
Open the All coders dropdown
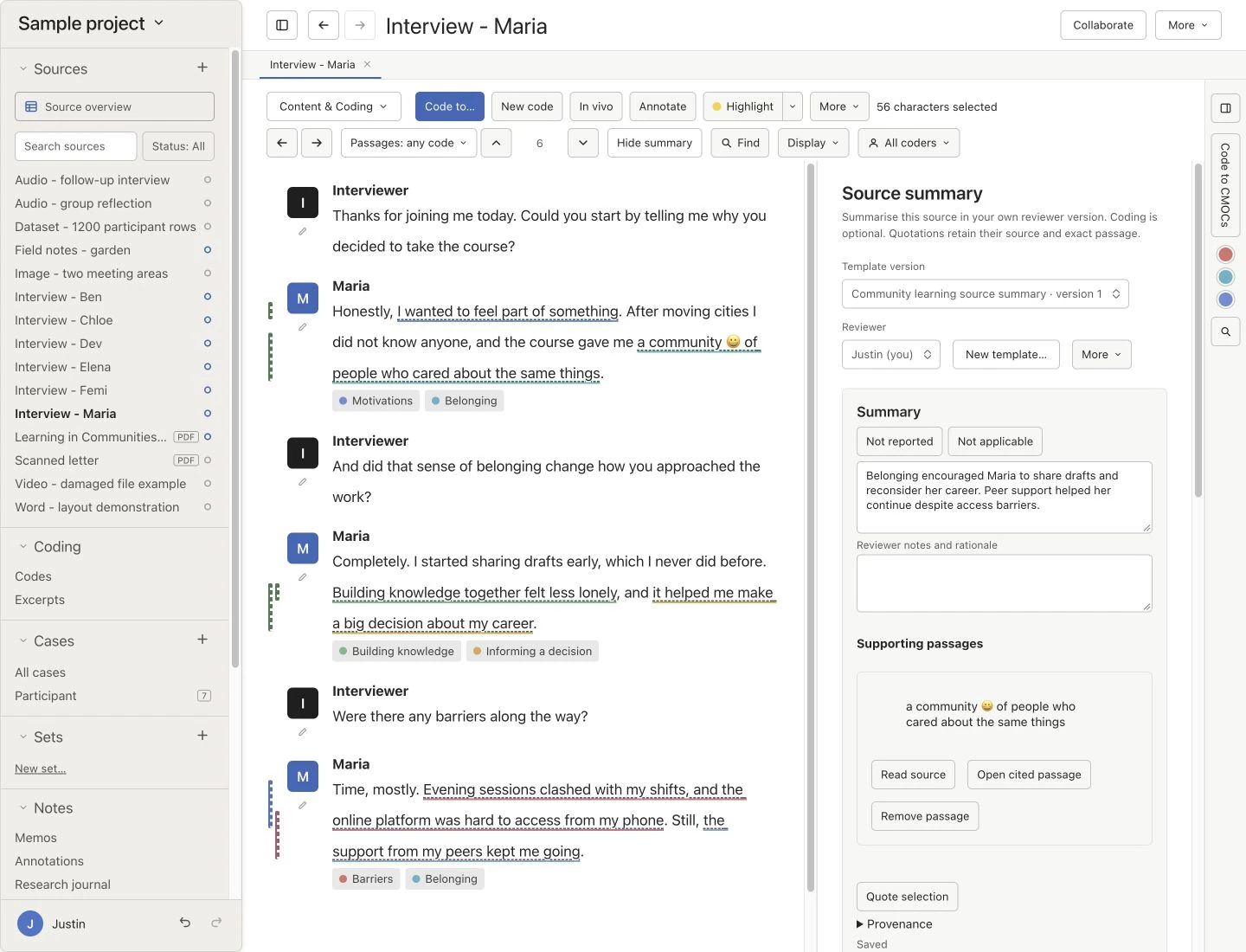[909, 143]
